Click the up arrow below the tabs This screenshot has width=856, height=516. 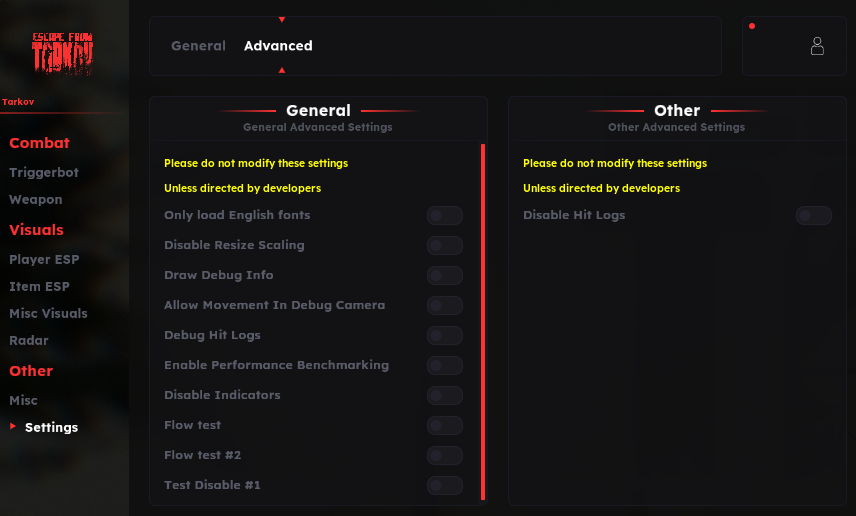(x=282, y=70)
